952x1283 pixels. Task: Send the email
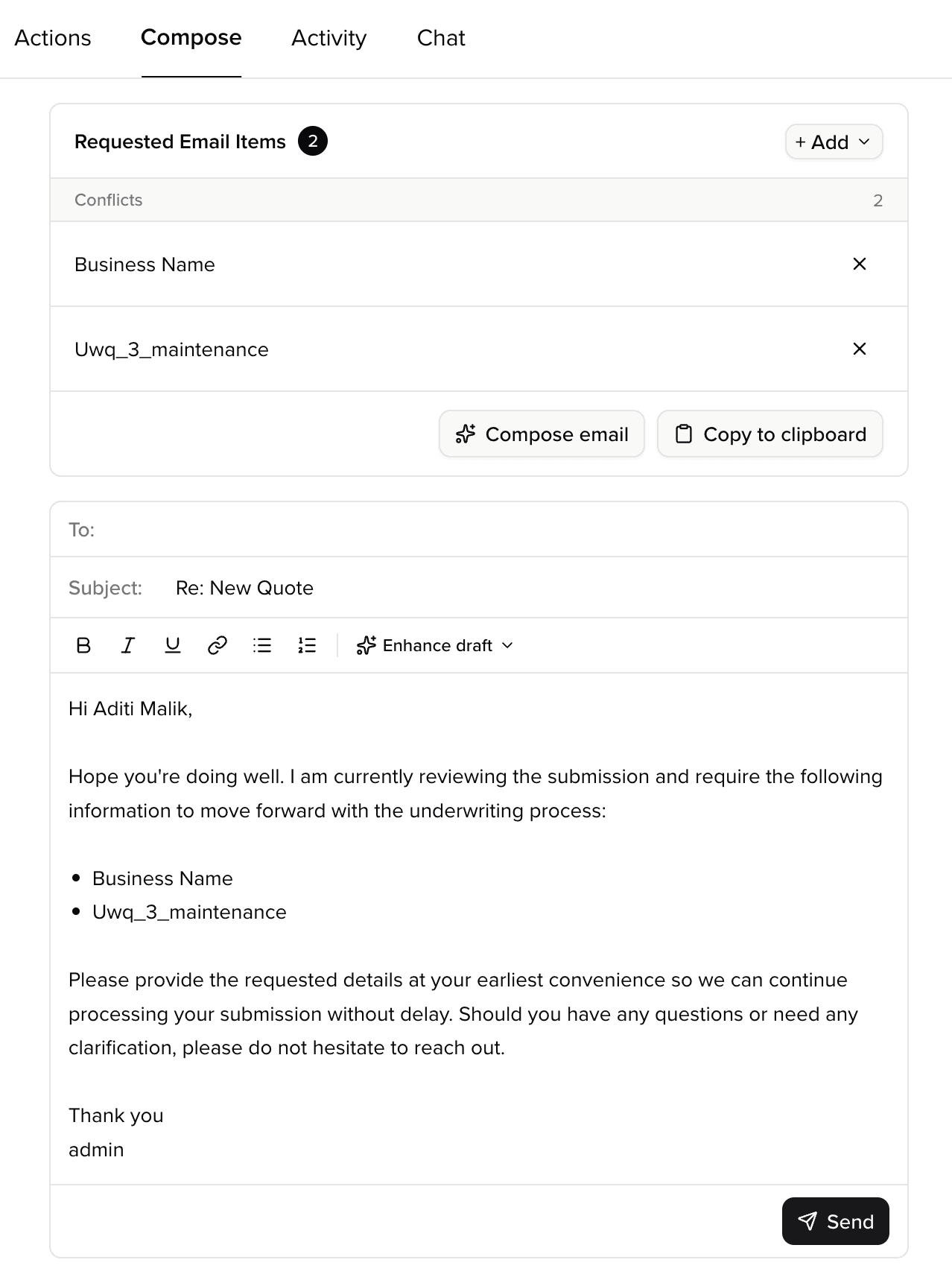(836, 1221)
